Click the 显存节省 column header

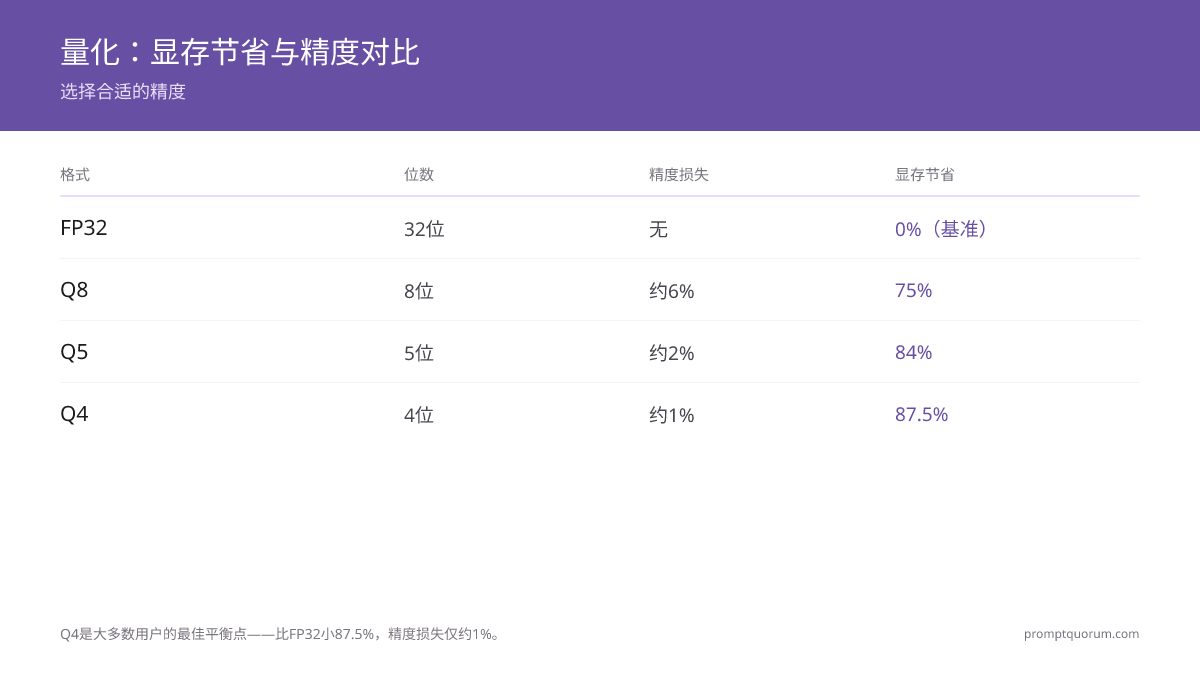click(925, 175)
